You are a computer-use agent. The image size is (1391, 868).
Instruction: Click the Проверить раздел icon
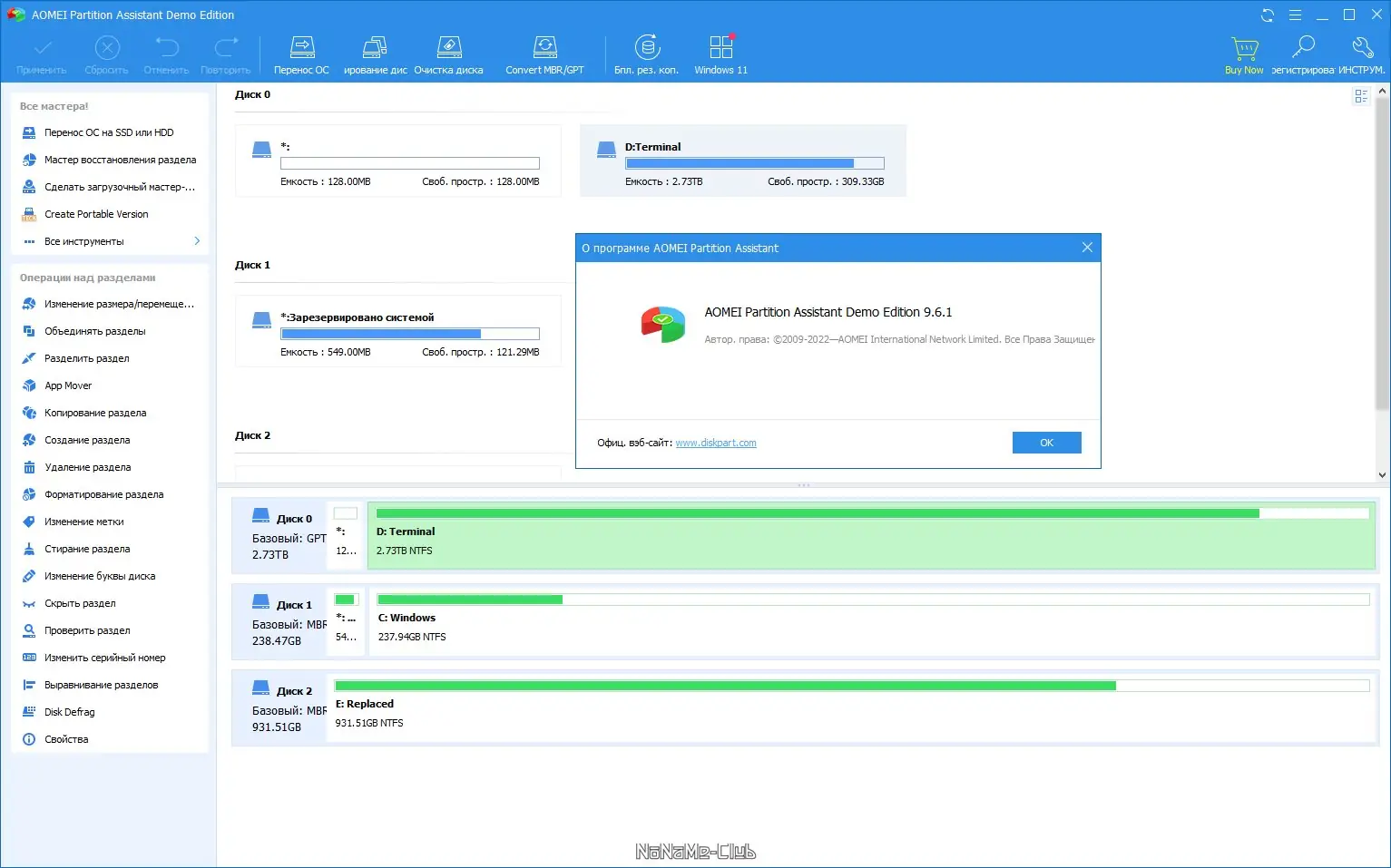29,630
